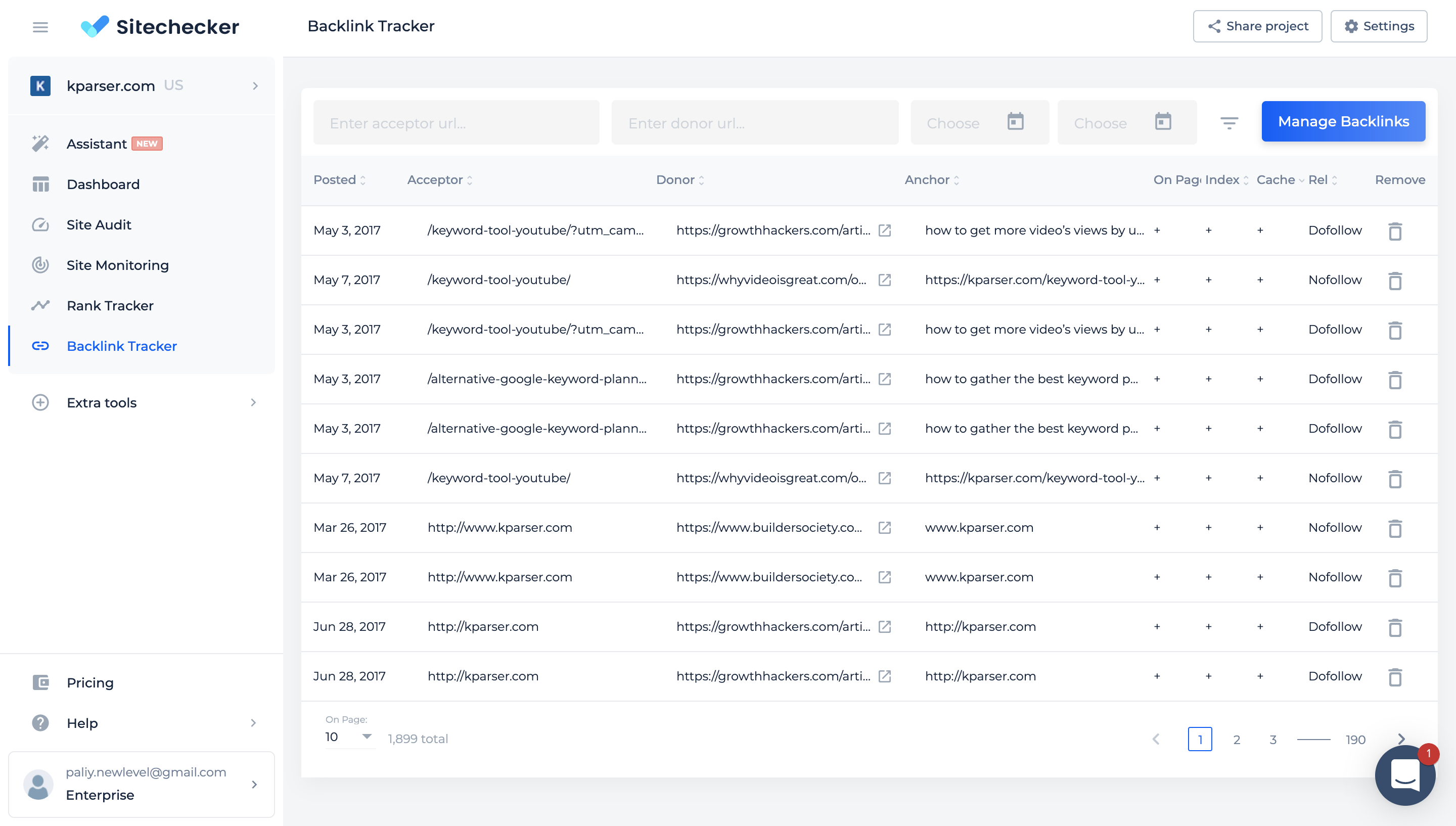
Task: Delete the first May 3, 2017 backlink row
Action: (1395, 231)
